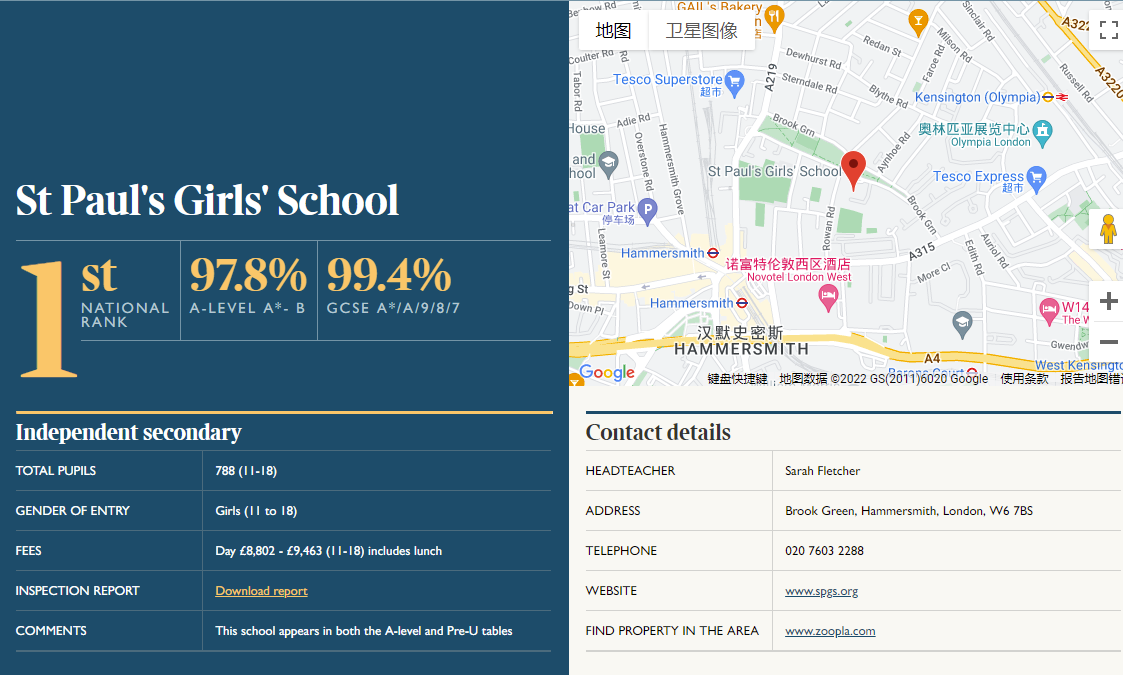Click the St Paul's Girls' School heading
Screen dimensions: 1123x675
[x=207, y=200]
